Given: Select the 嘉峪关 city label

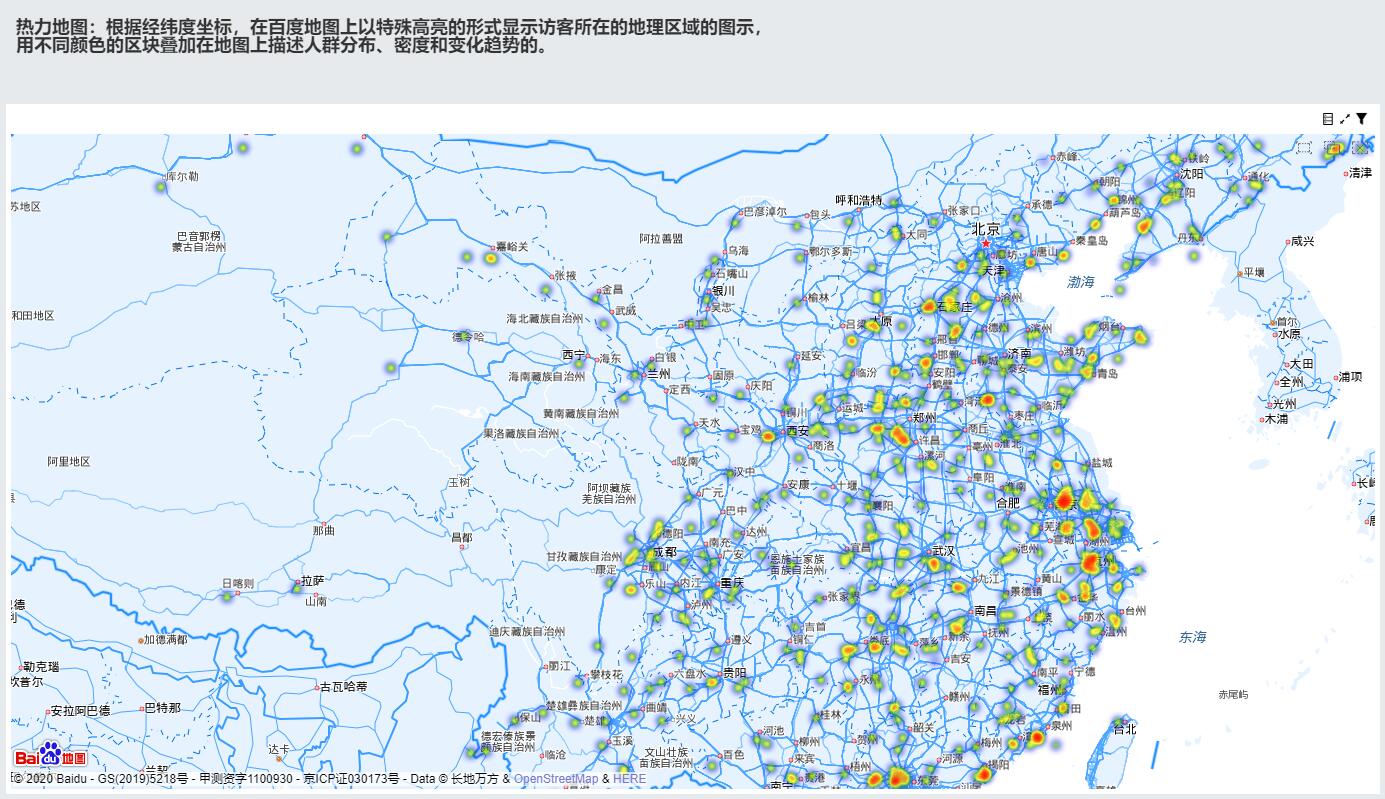Looking at the screenshot, I should tap(511, 246).
